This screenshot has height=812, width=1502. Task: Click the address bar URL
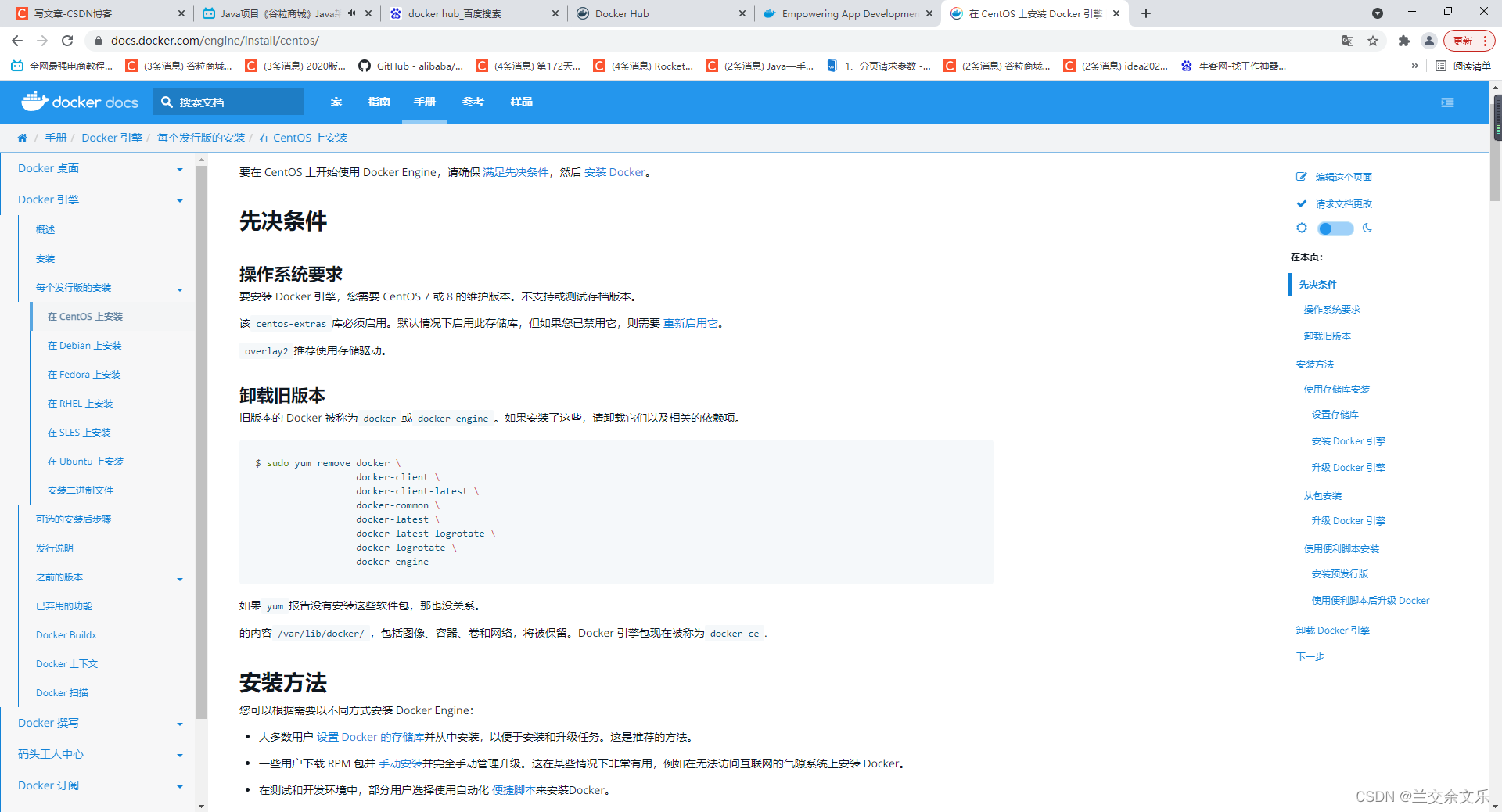coord(215,41)
